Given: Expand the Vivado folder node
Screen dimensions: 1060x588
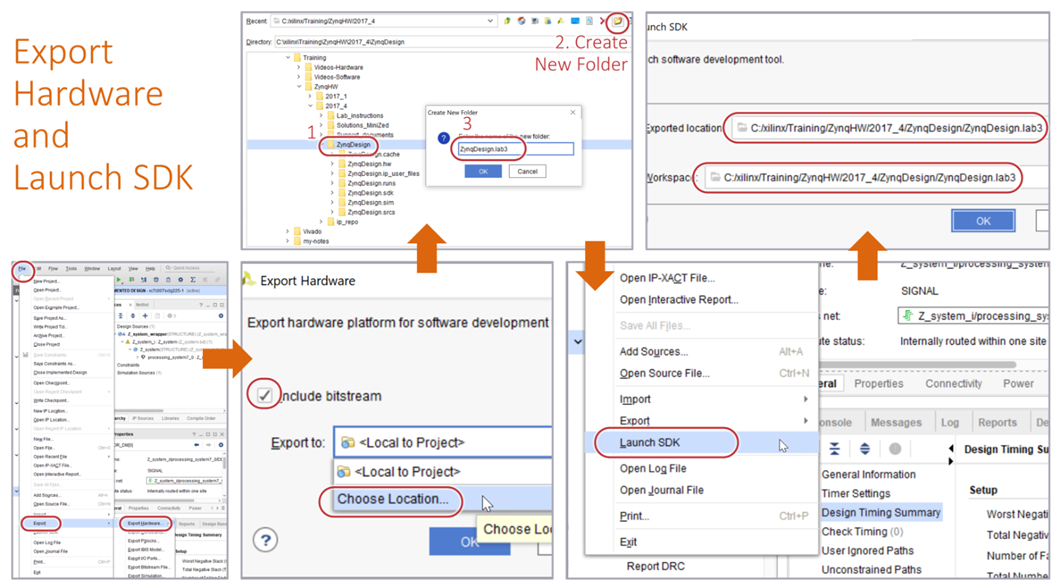Looking at the screenshot, I should (x=287, y=231).
